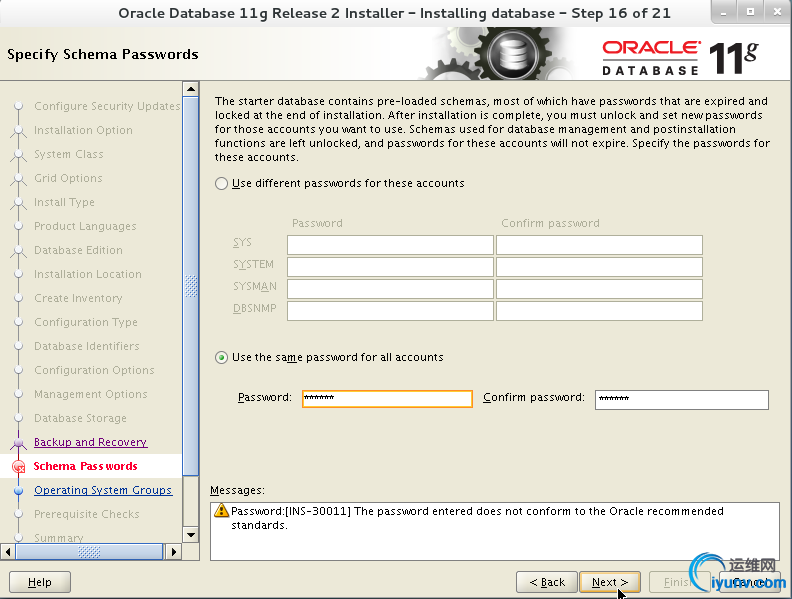Viewport: 792px width, 599px height.
Task: Maximize the installer window
Action: tap(751, 12)
